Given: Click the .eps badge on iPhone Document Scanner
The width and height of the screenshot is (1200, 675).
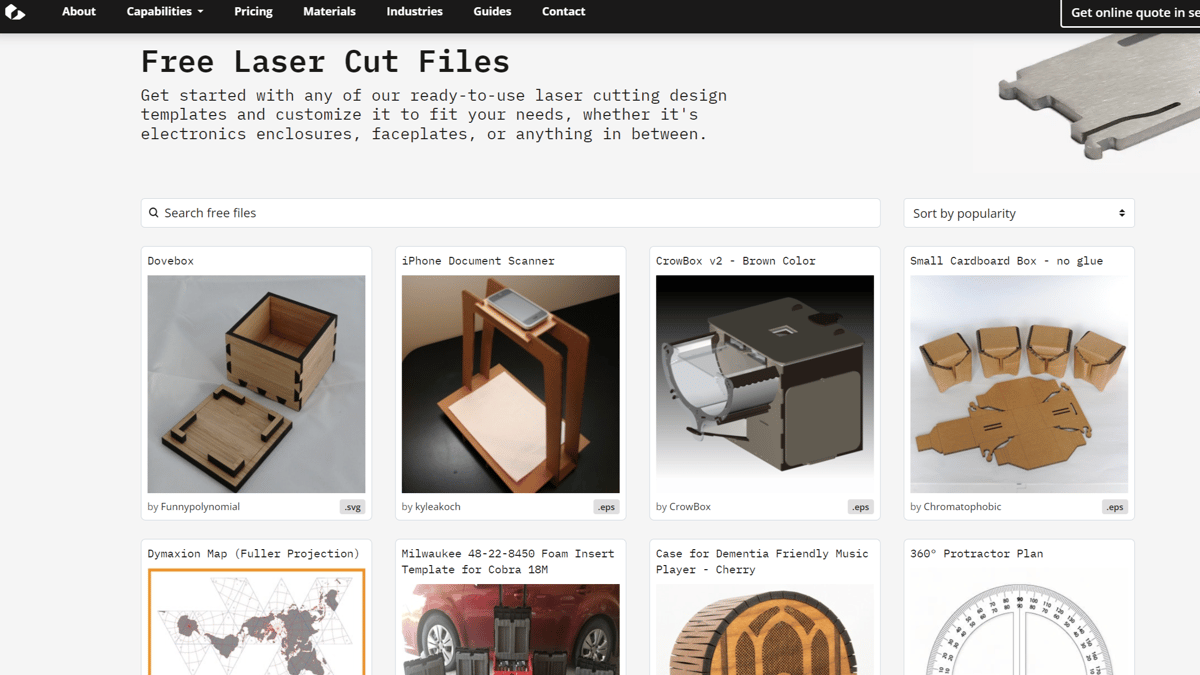Looking at the screenshot, I should point(606,507).
